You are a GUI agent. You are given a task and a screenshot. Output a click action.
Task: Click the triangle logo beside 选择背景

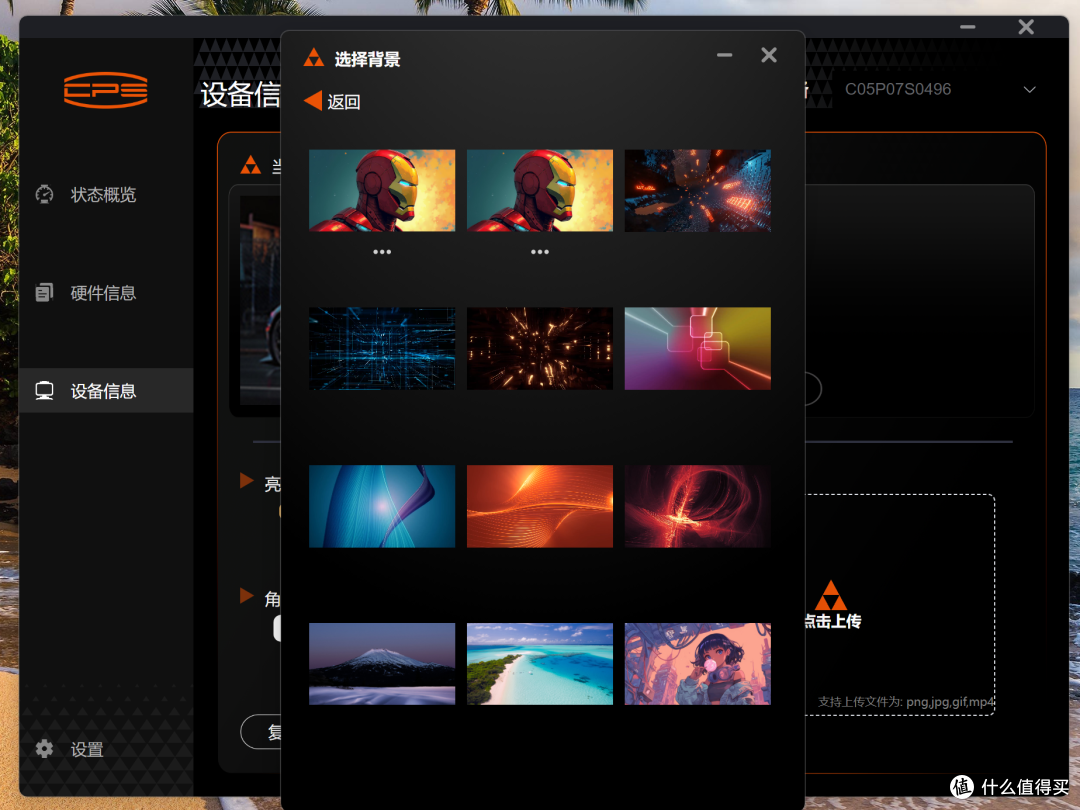(313, 58)
